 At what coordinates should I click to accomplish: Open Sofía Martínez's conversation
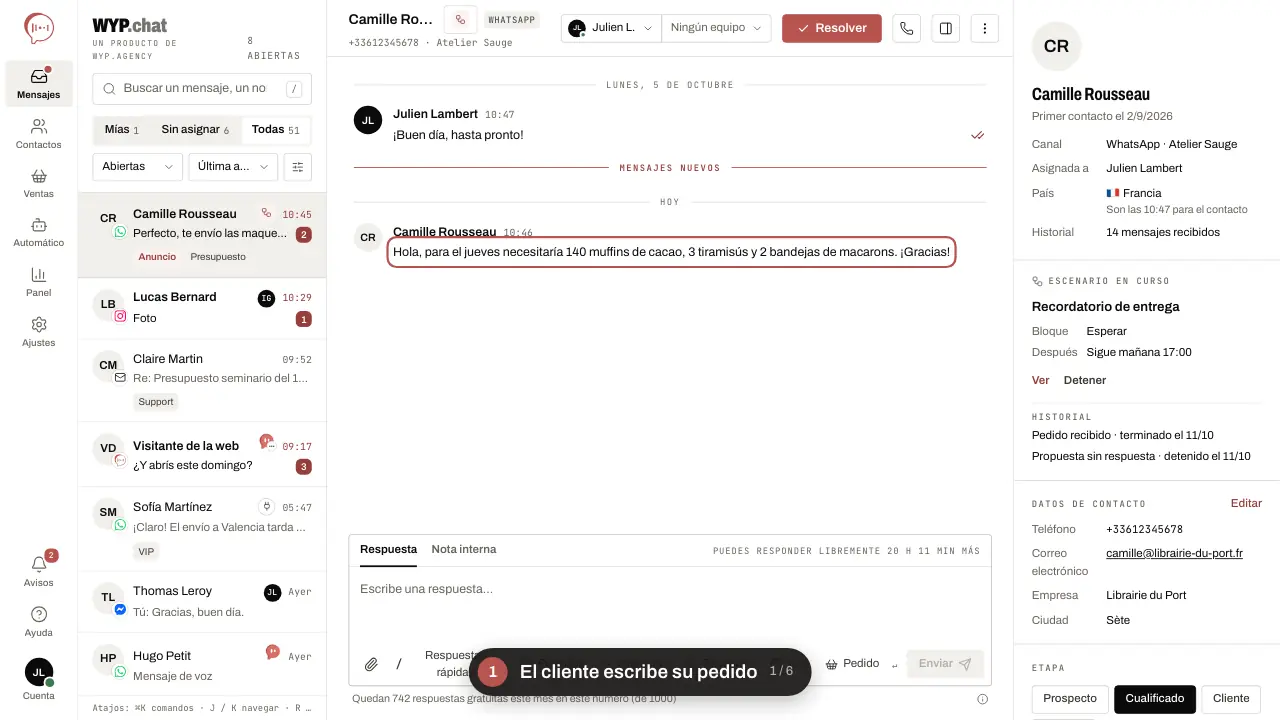[202, 530]
